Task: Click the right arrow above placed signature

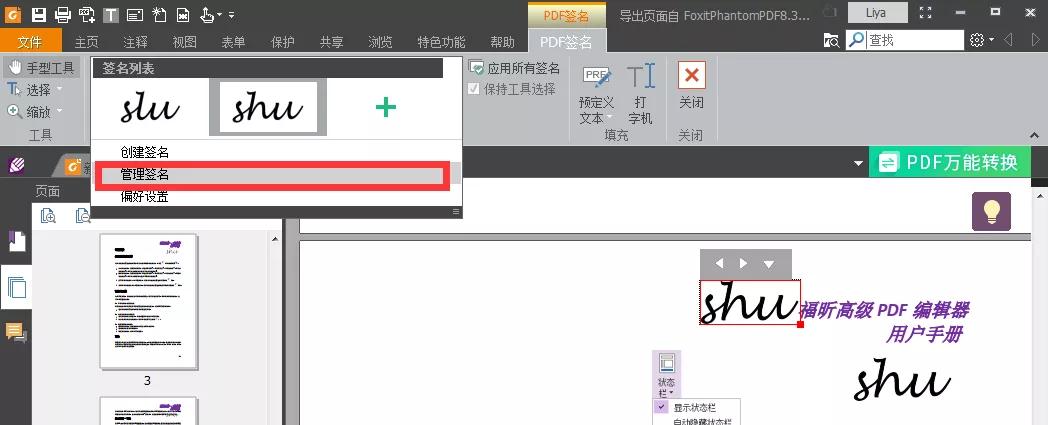Action: (x=743, y=263)
